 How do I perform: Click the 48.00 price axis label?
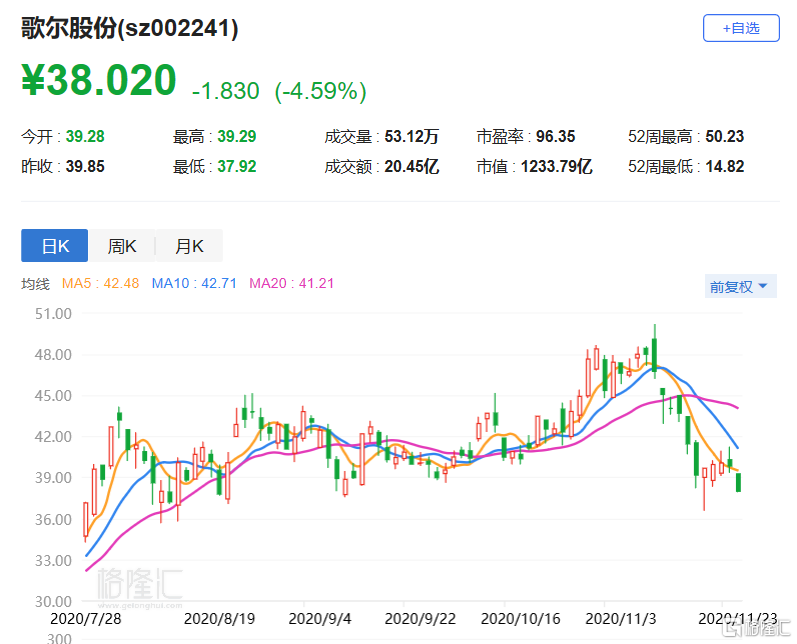pyautogui.click(x=53, y=355)
